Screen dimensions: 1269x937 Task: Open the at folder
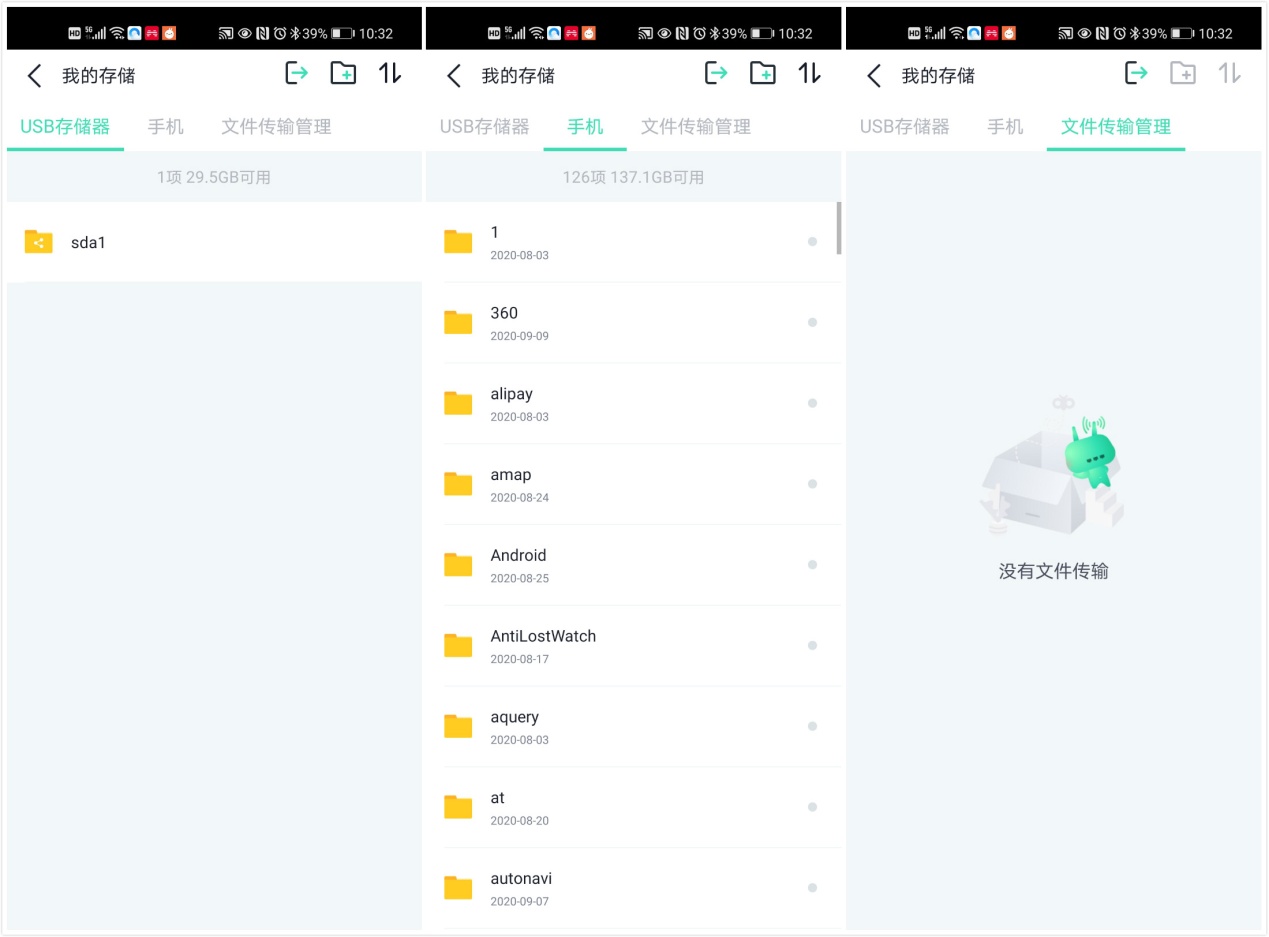click(x=600, y=806)
